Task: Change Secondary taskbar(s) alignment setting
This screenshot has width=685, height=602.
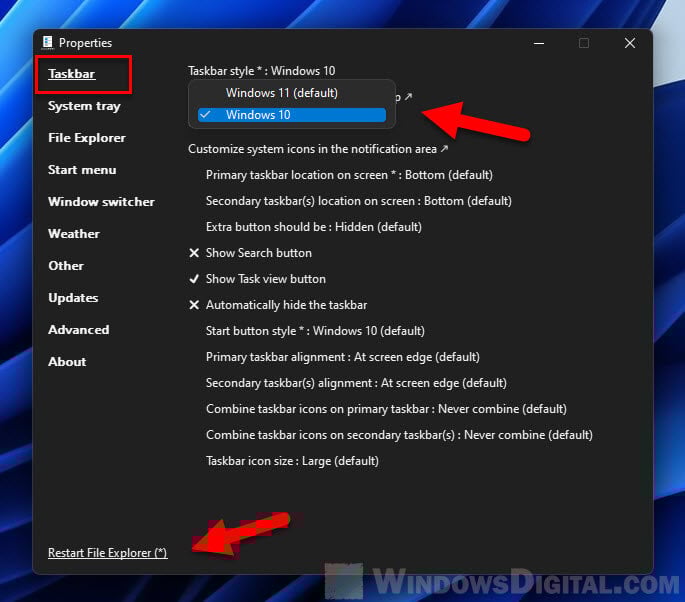Action: coord(356,383)
